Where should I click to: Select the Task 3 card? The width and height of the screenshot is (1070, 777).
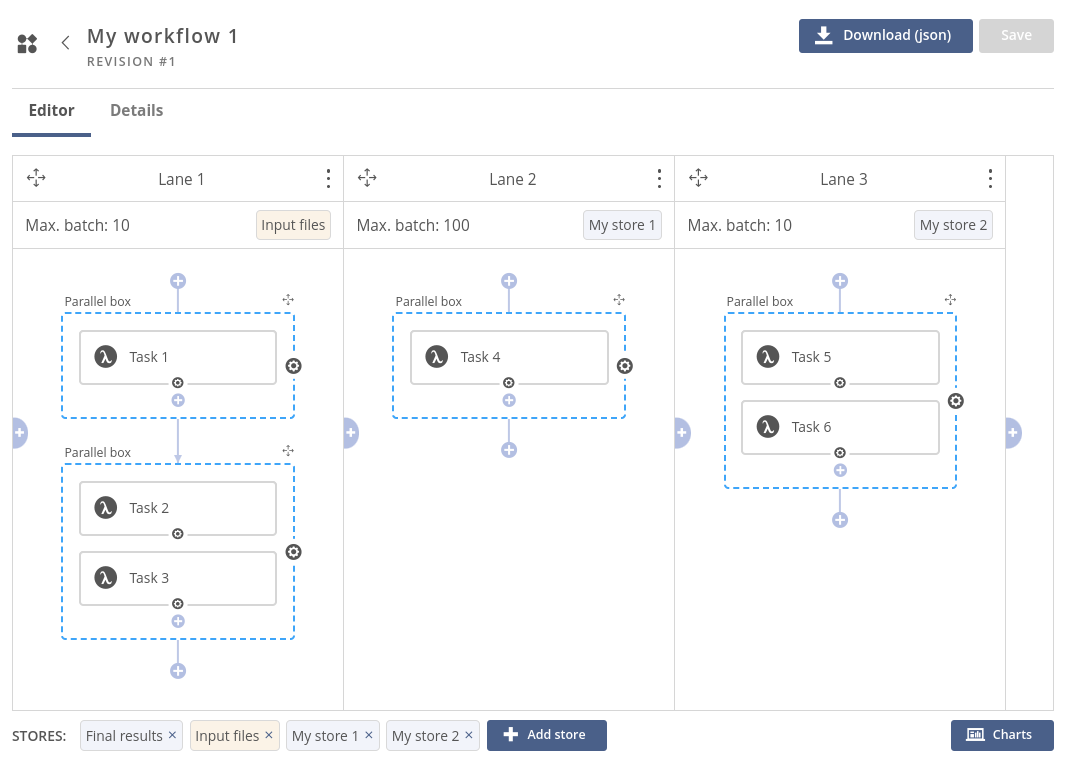[x=178, y=578]
